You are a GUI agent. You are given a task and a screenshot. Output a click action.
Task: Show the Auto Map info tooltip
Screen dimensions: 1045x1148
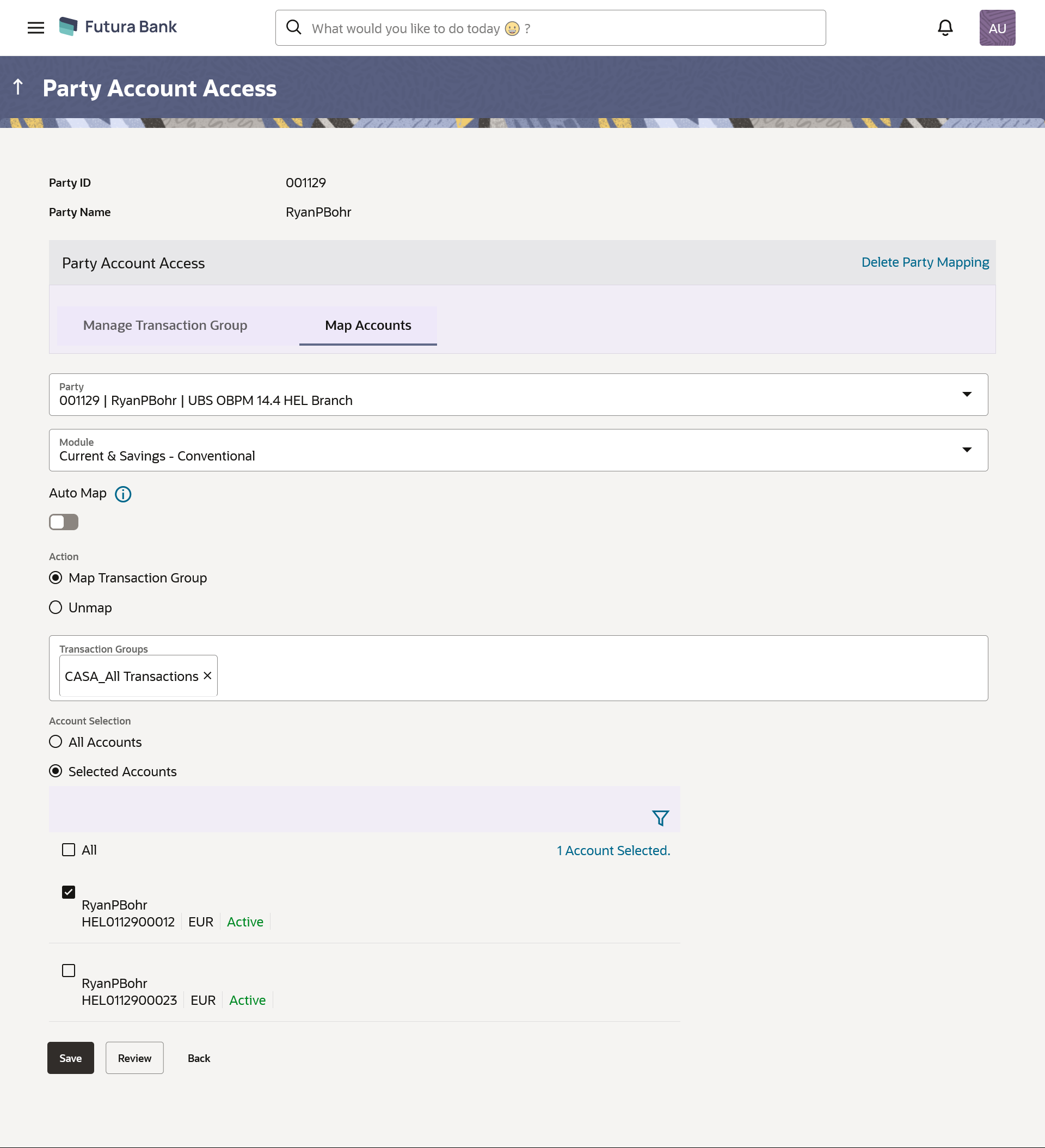(x=123, y=494)
